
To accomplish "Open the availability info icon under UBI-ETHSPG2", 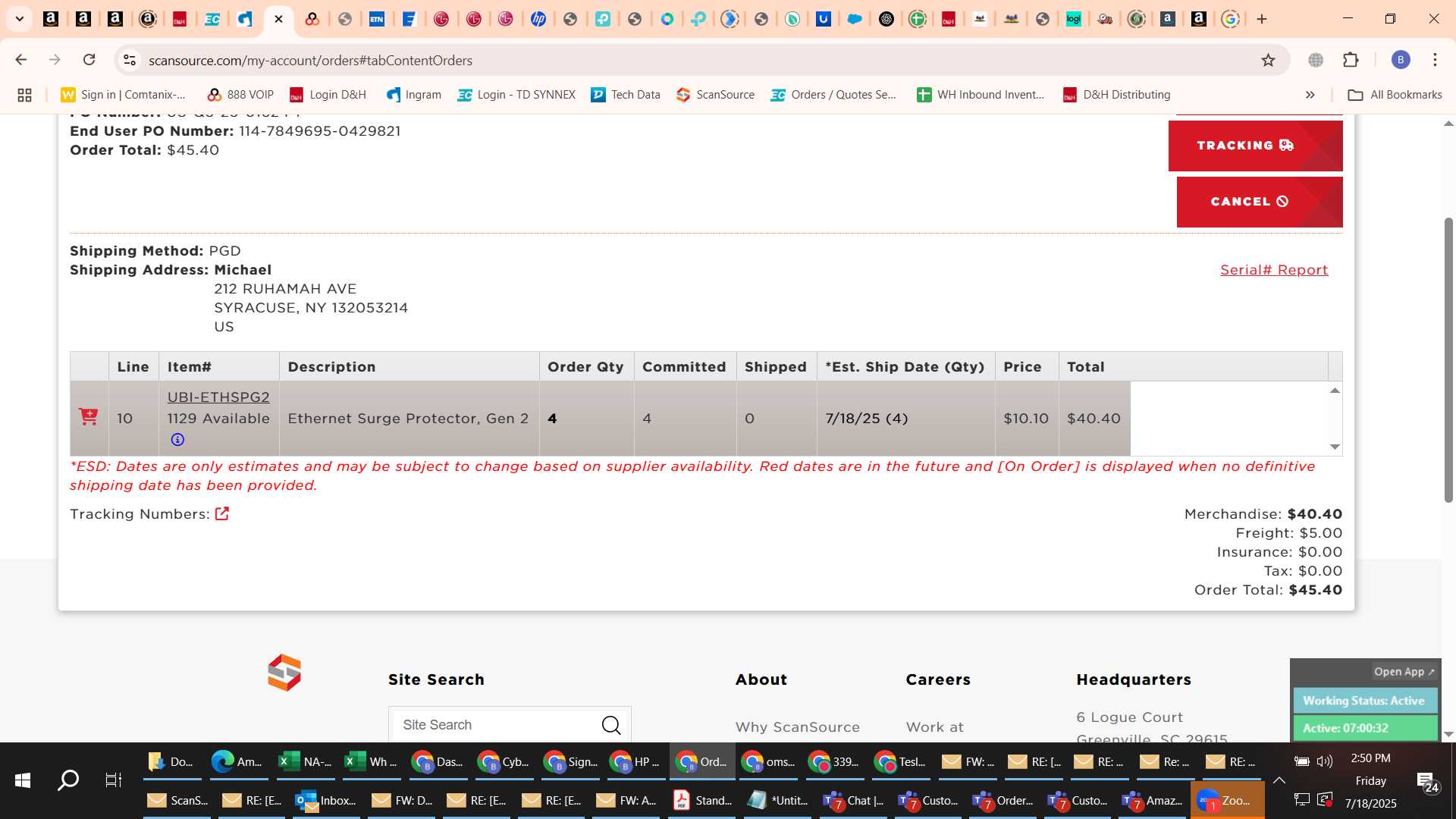I will coord(177,440).
